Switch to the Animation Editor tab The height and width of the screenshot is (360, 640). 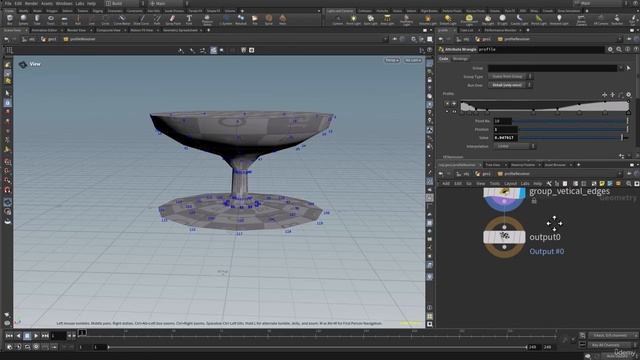click(44, 30)
